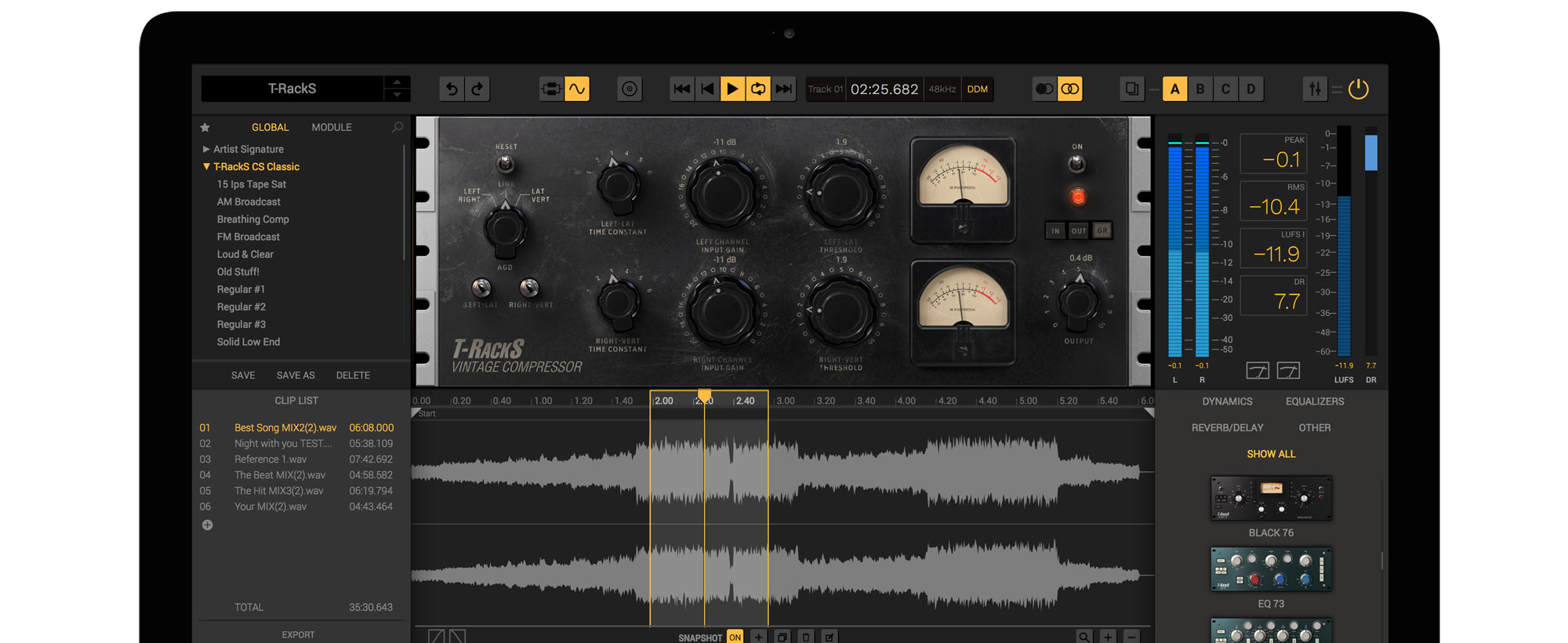The width and height of the screenshot is (1568, 643).
Task: Collapse the T-RackS CS Classic folder
Action: 206,167
